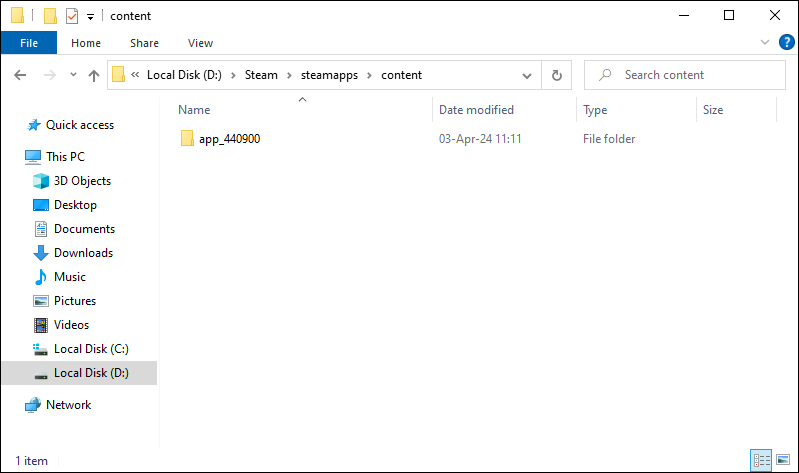799x473 pixels.
Task: Expand the address bar history dropdown
Action: 527,75
